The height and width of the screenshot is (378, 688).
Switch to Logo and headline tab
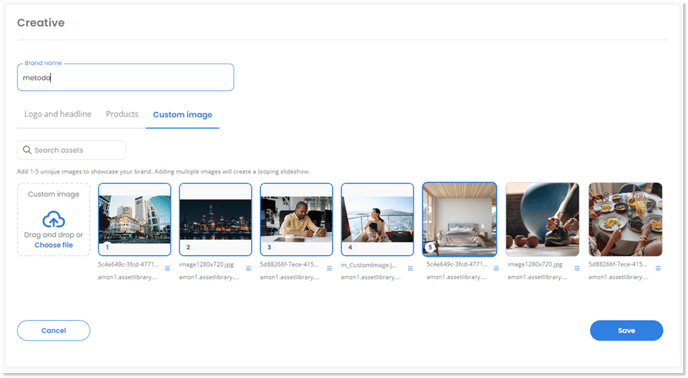click(x=57, y=114)
